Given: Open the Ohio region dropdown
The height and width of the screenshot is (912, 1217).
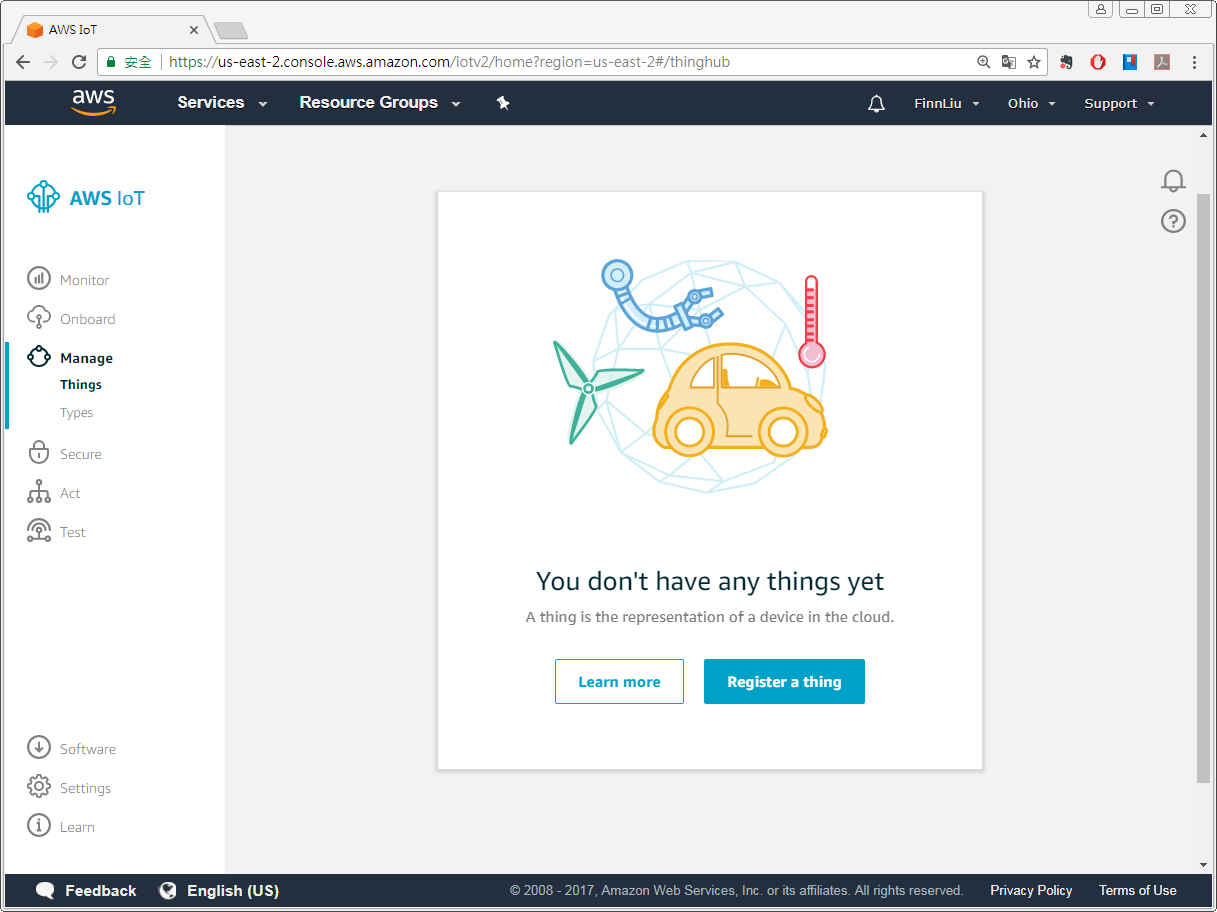Looking at the screenshot, I should (1031, 104).
